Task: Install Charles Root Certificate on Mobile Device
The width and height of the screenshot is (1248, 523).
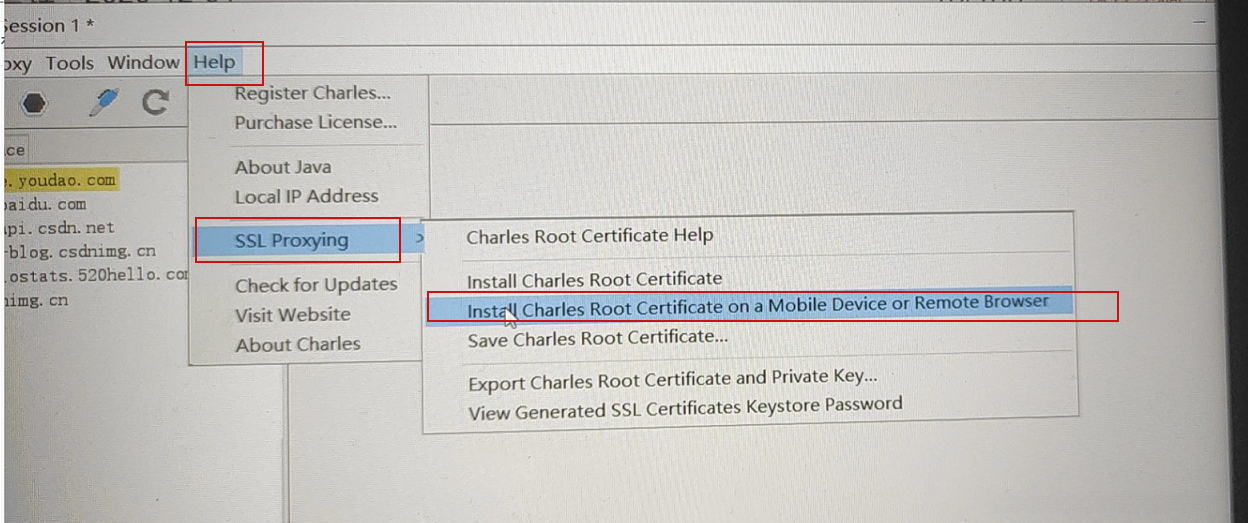Action: pyautogui.click(x=750, y=306)
